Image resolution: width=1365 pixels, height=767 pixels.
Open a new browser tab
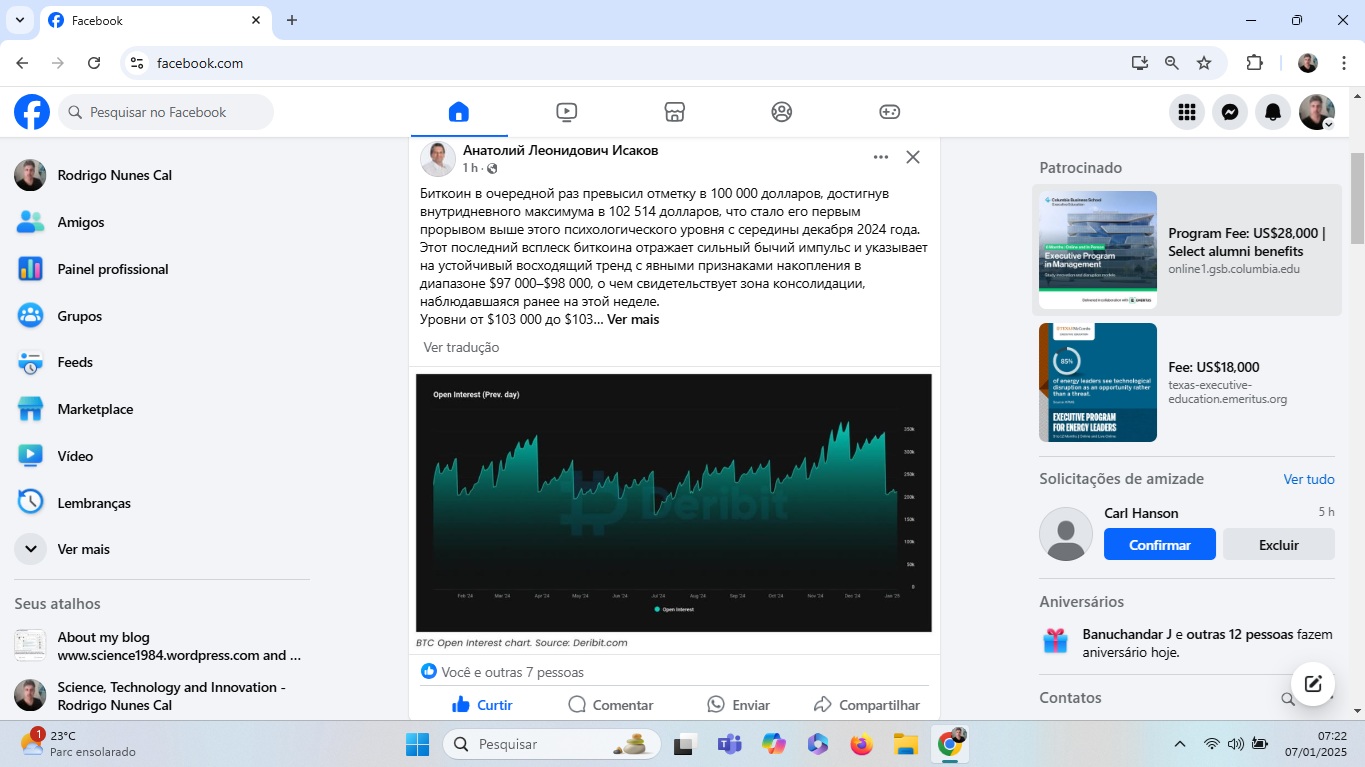[x=292, y=20]
